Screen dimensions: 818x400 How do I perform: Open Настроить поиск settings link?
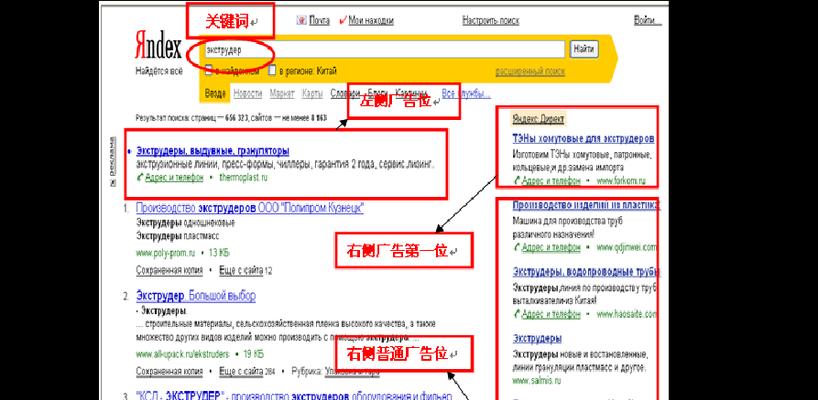491,20
